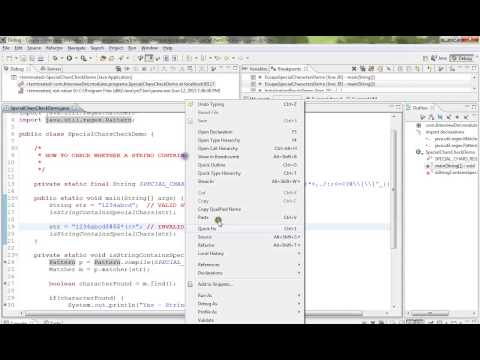Click the Step Over icon in Debug view

tap(173, 69)
